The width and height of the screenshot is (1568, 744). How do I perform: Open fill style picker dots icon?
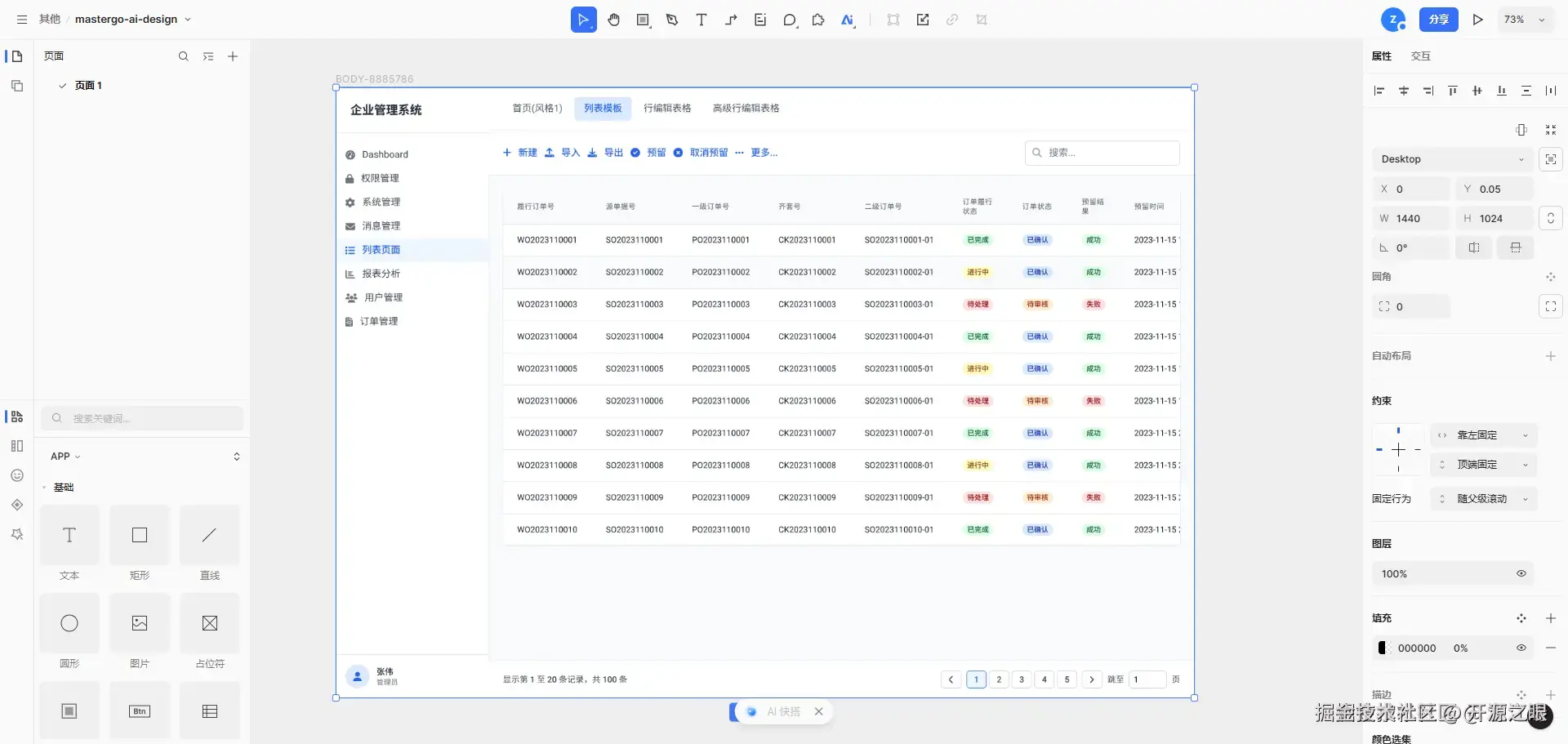click(1521, 618)
